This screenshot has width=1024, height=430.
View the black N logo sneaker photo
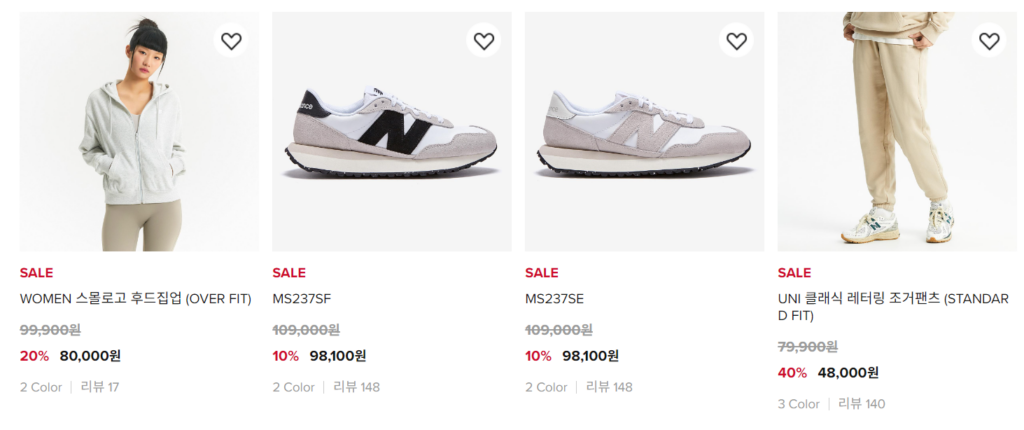391,132
